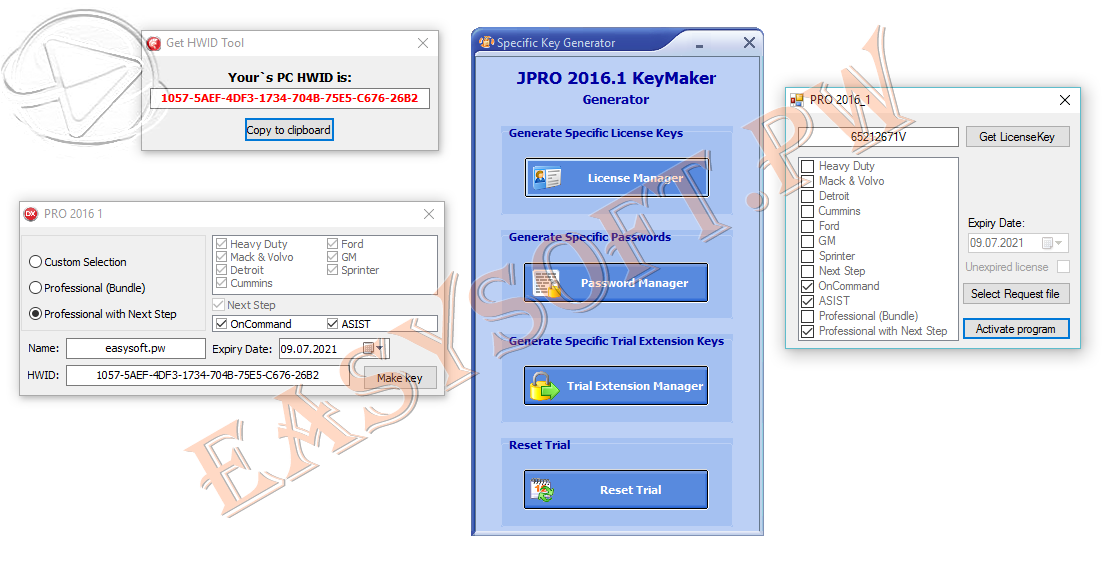1114x569 pixels.
Task: Click the Name field containing easysoft.pw
Action: (x=136, y=348)
